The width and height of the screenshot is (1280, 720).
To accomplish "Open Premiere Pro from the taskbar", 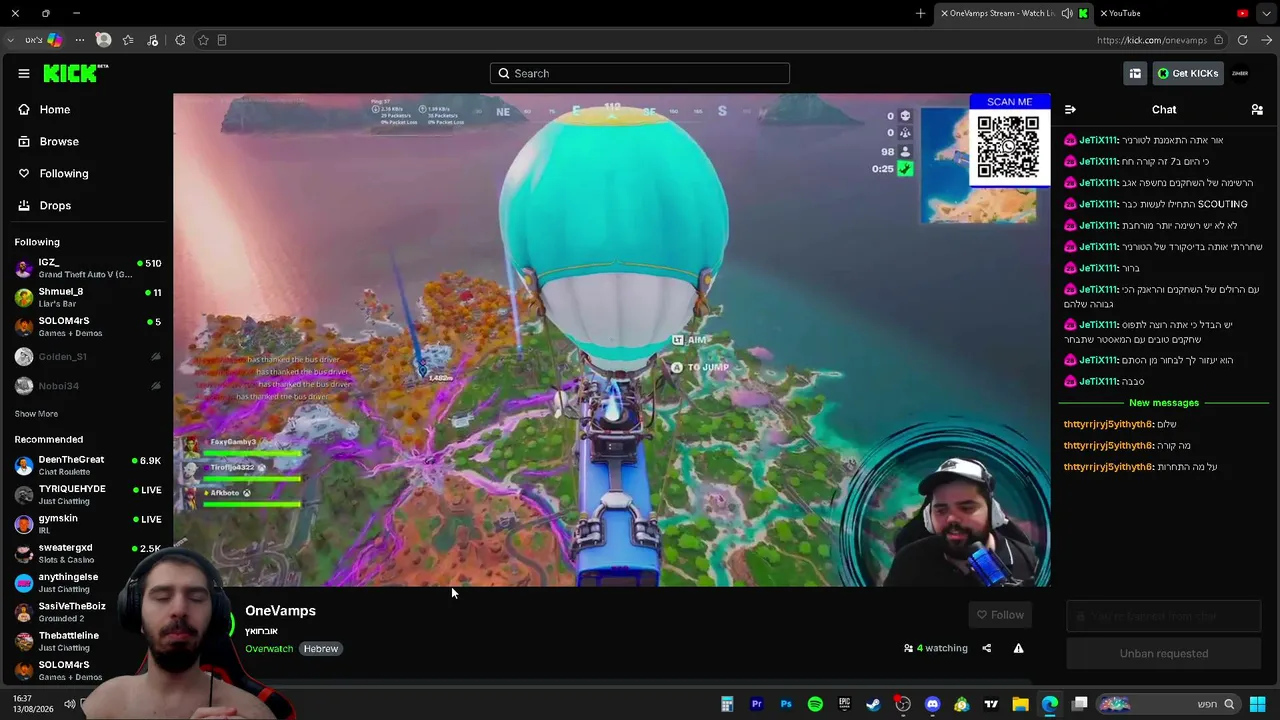I will tap(756, 704).
